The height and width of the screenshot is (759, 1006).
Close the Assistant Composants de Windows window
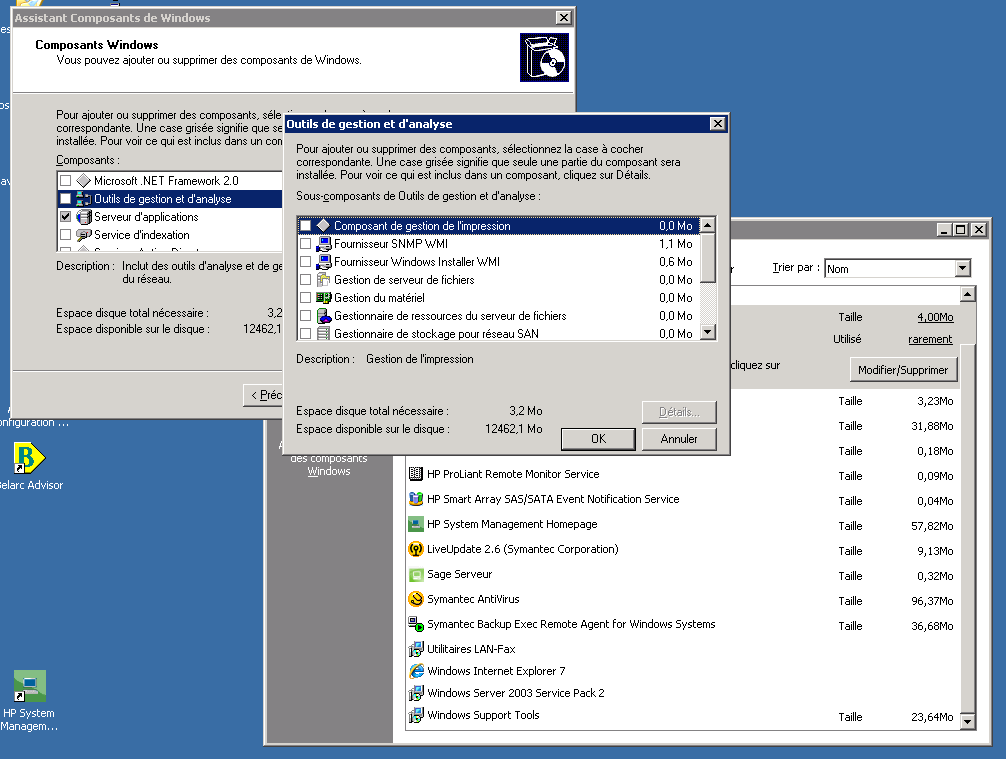tap(563, 17)
